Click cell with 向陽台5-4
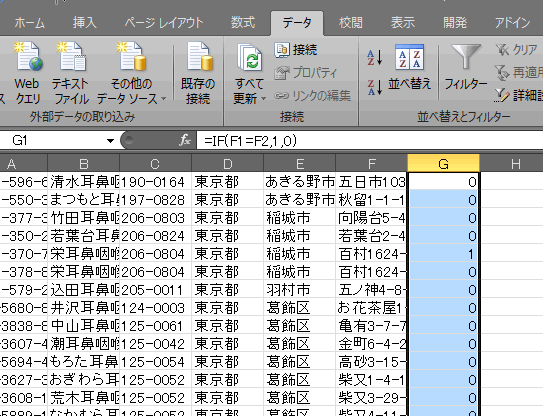This screenshot has width=543, height=416. (372, 218)
